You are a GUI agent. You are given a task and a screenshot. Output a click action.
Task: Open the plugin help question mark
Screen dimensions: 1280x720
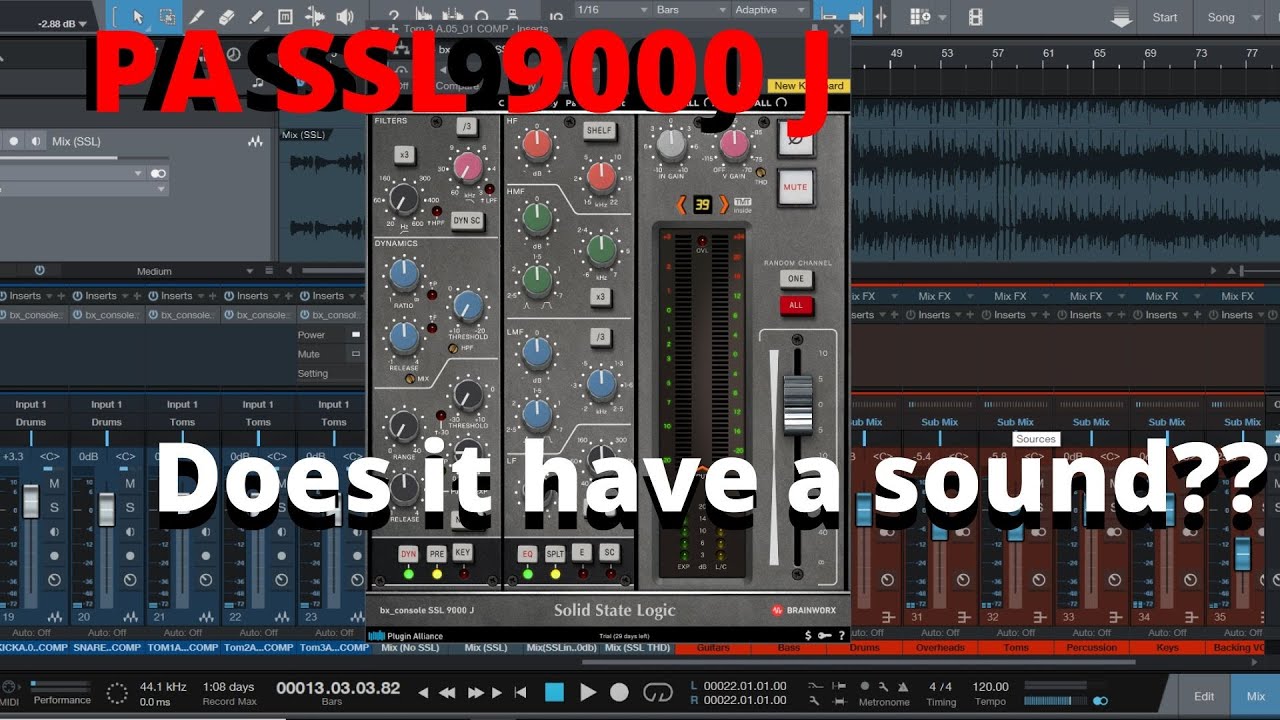coord(842,635)
